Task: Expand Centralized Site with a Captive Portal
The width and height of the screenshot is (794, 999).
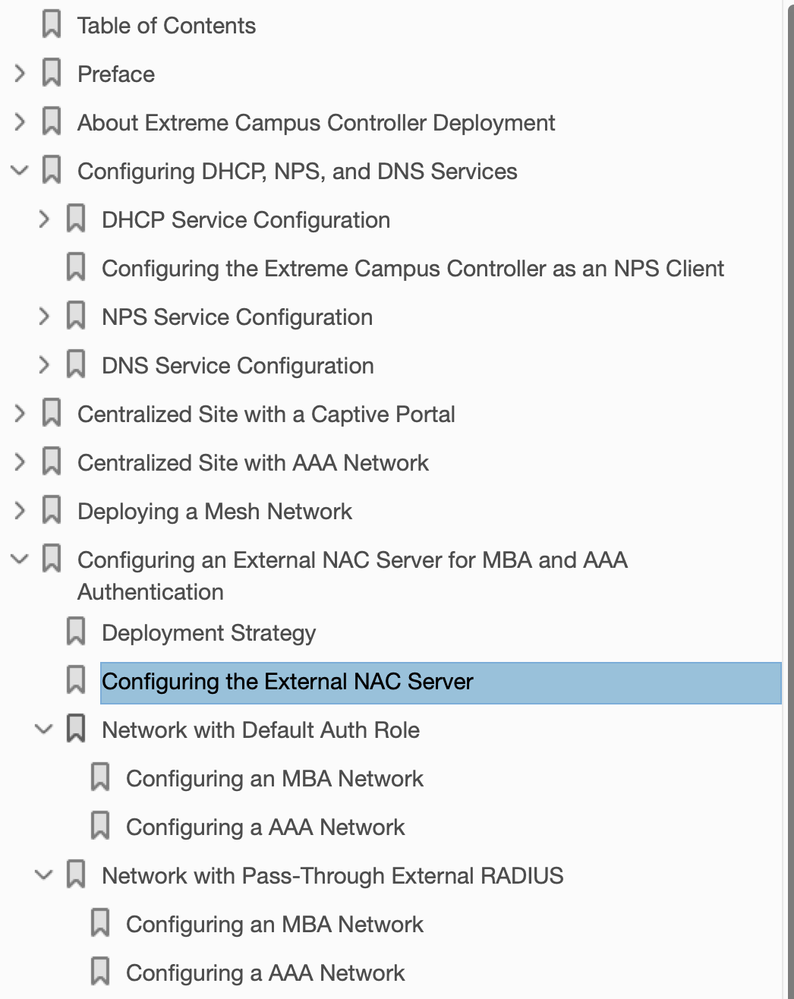Action: pyautogui.click(x=19, y=414)
